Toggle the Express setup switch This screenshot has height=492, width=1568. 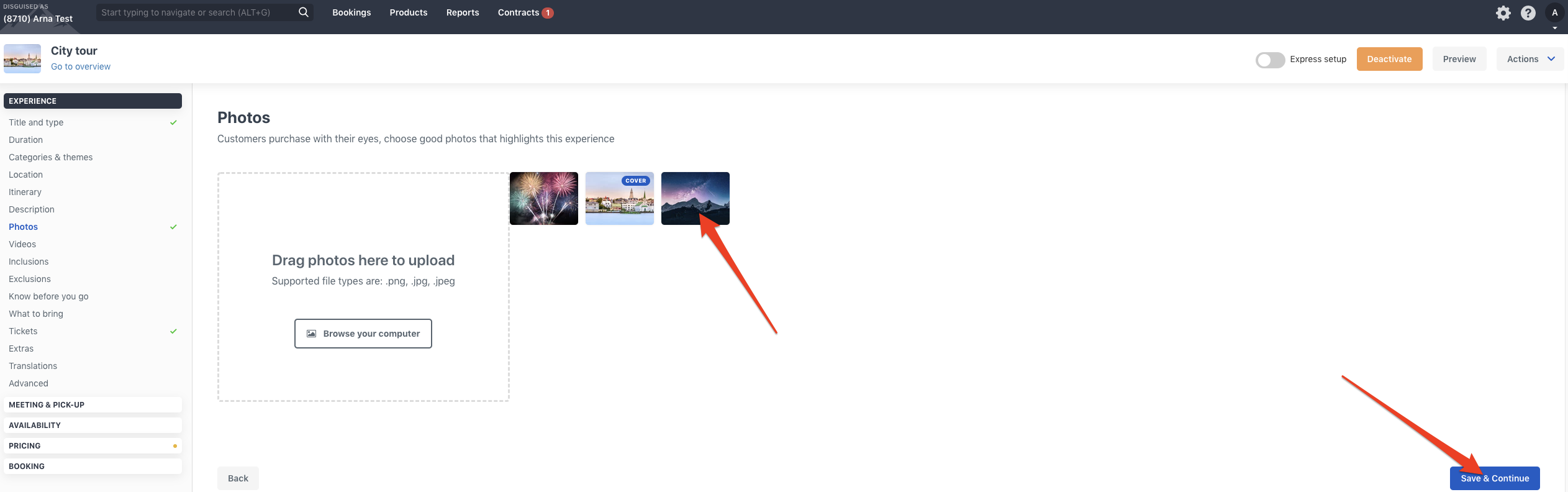pyautogui.click(x=1270, y=60)
